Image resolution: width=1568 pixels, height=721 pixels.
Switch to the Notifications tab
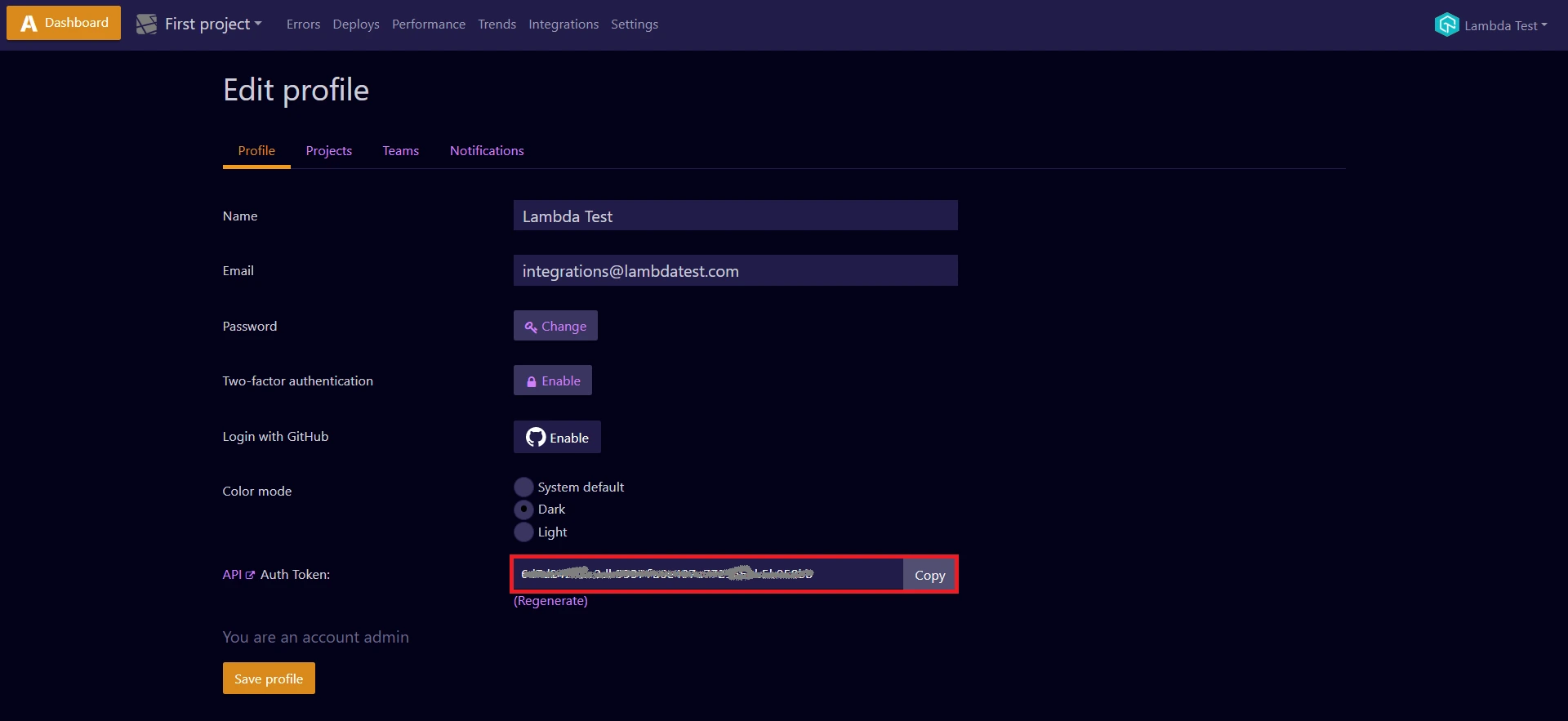pyautogui.click(x=487, y=151)
